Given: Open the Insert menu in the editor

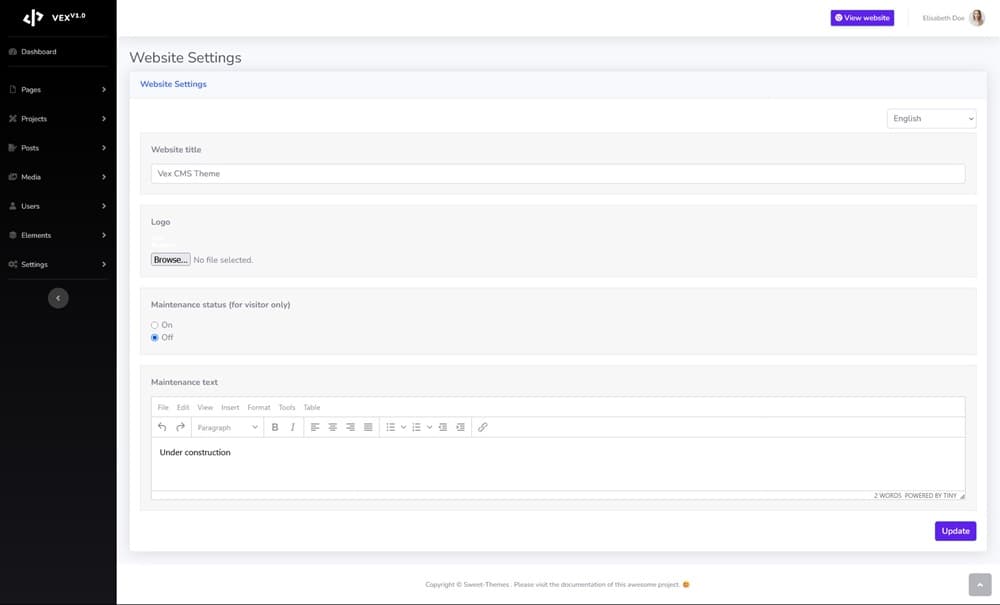Looking at the screenshot, I should click(230, 408).
